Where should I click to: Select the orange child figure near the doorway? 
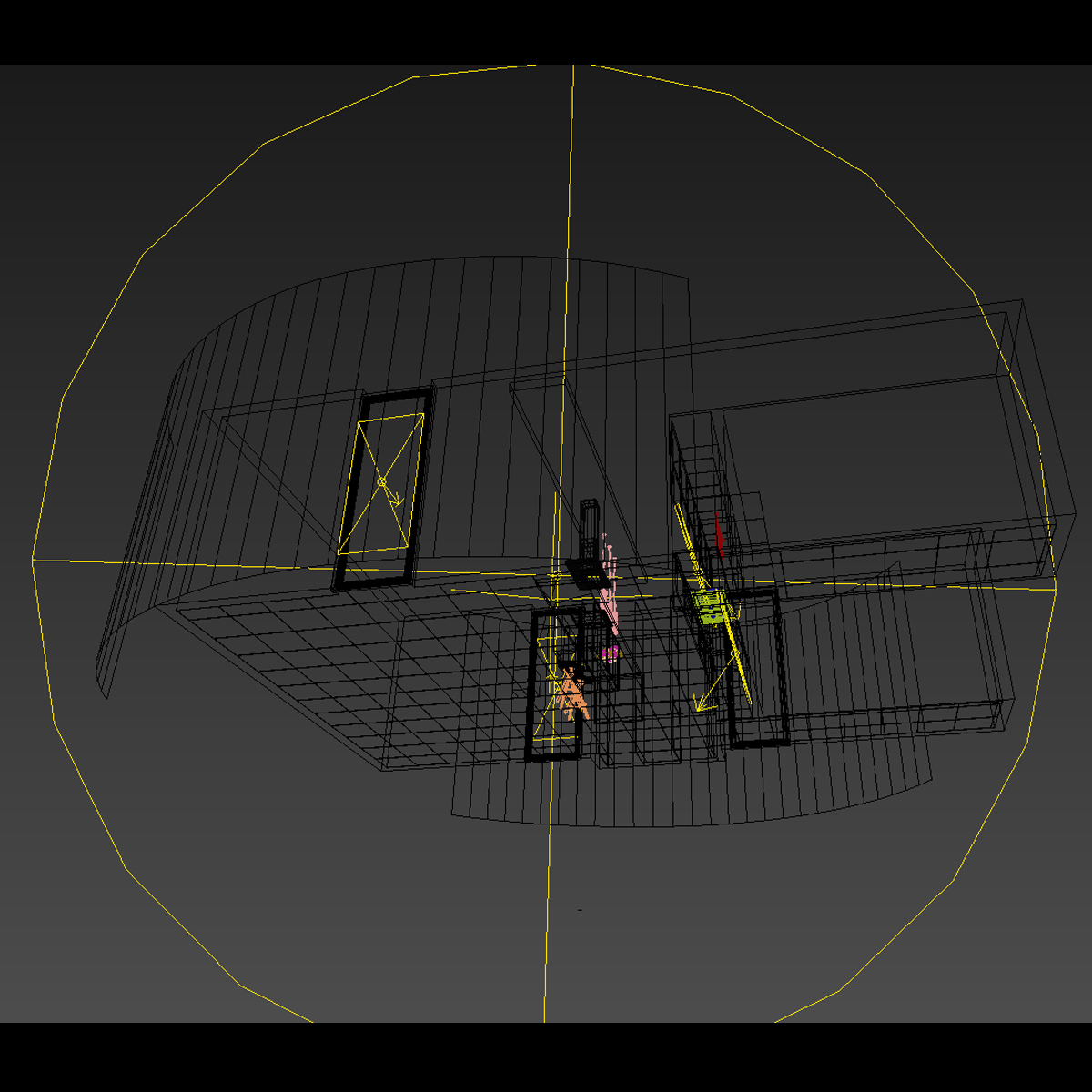571,696
